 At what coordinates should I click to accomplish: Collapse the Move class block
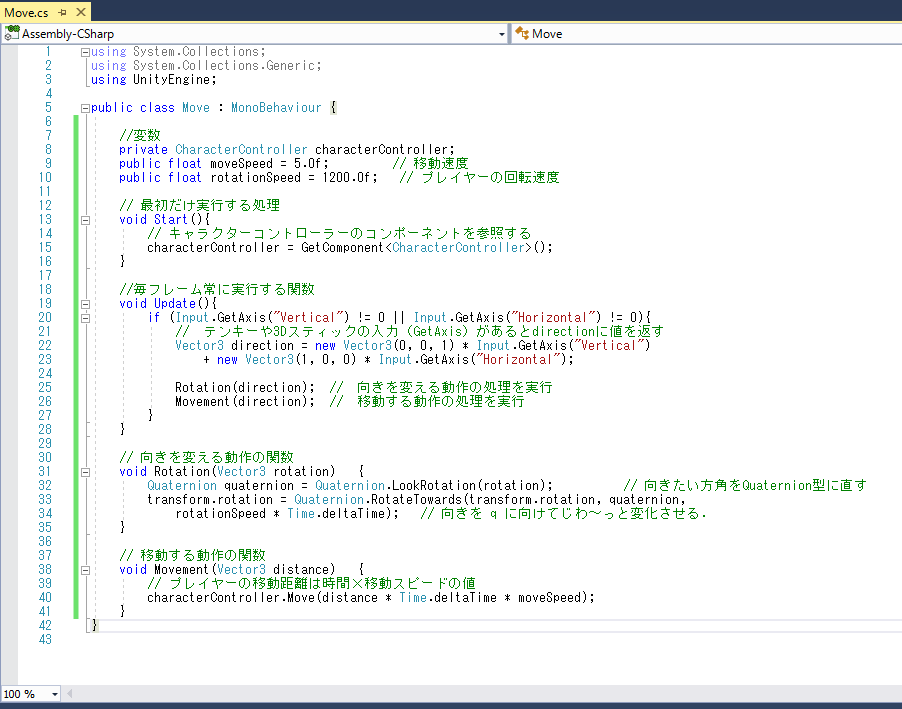click(x=85, y=108)
